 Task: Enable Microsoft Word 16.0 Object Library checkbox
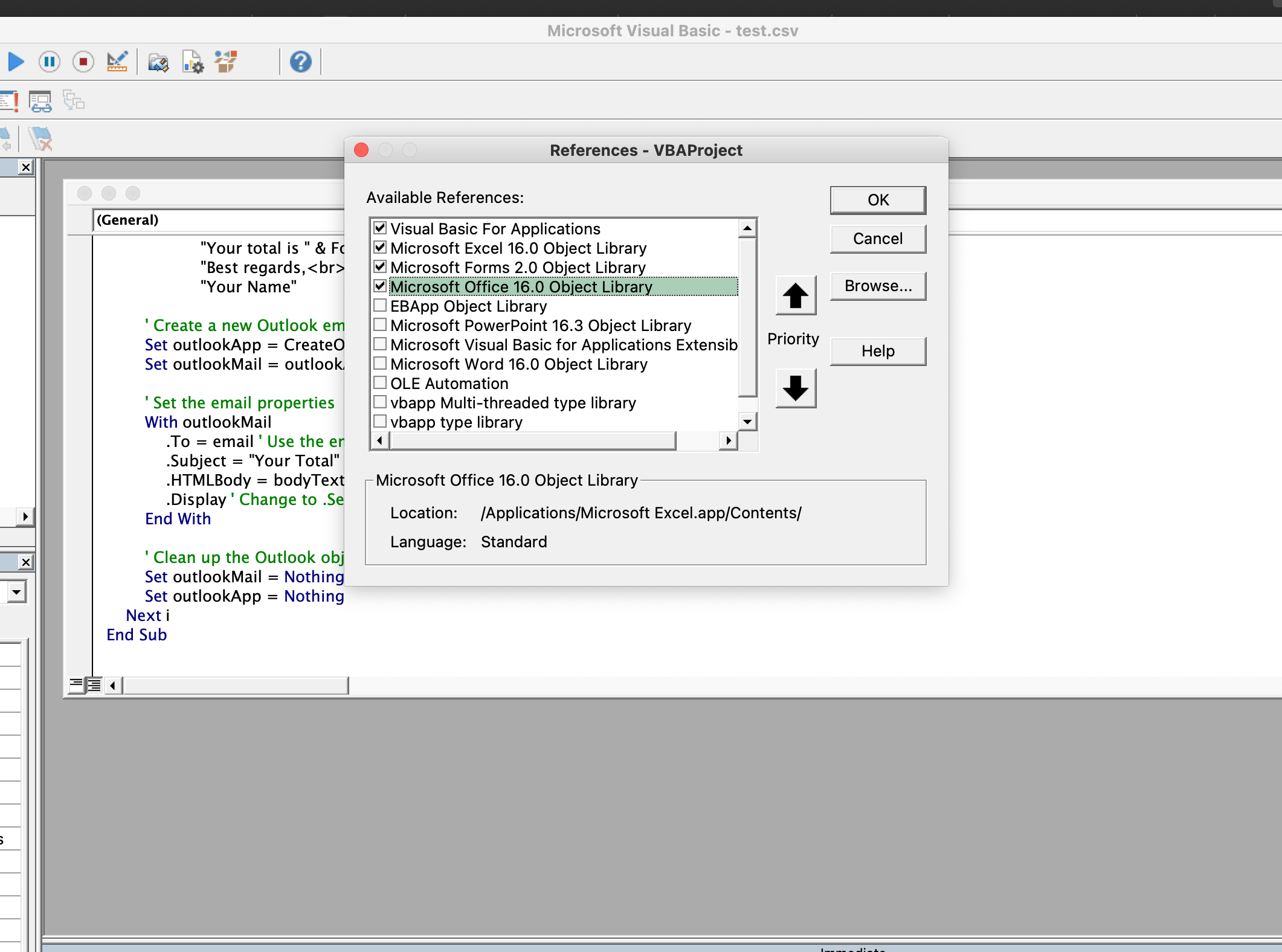click(x=380, y=364)
